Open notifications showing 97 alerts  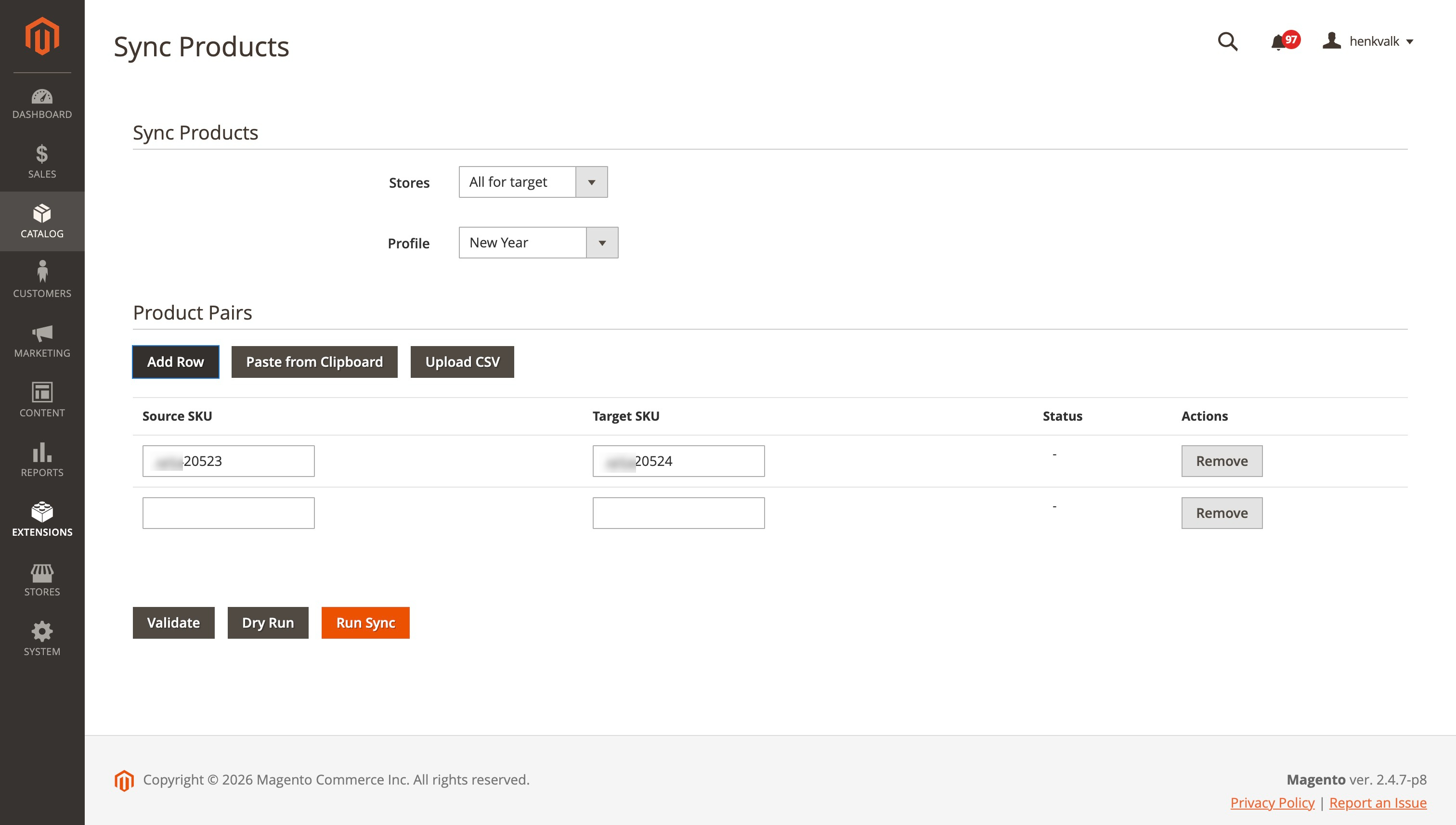tap(1279, 41)
